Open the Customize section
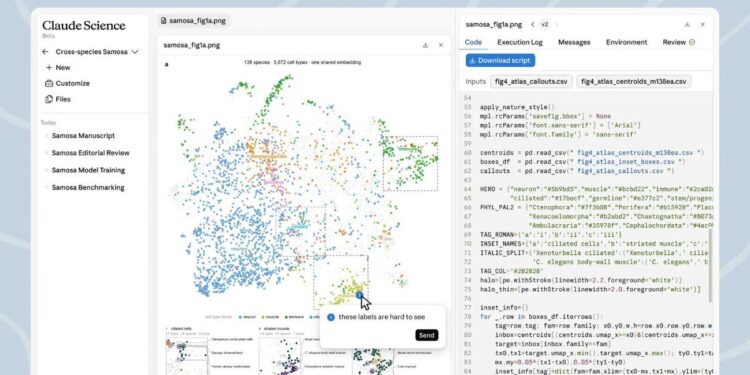This screenshot has height=375, width=750. tap(67, 83)
